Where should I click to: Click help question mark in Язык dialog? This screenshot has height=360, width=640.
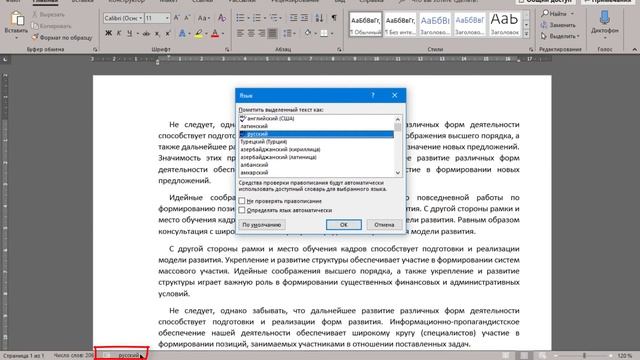[x=373, y=95]
